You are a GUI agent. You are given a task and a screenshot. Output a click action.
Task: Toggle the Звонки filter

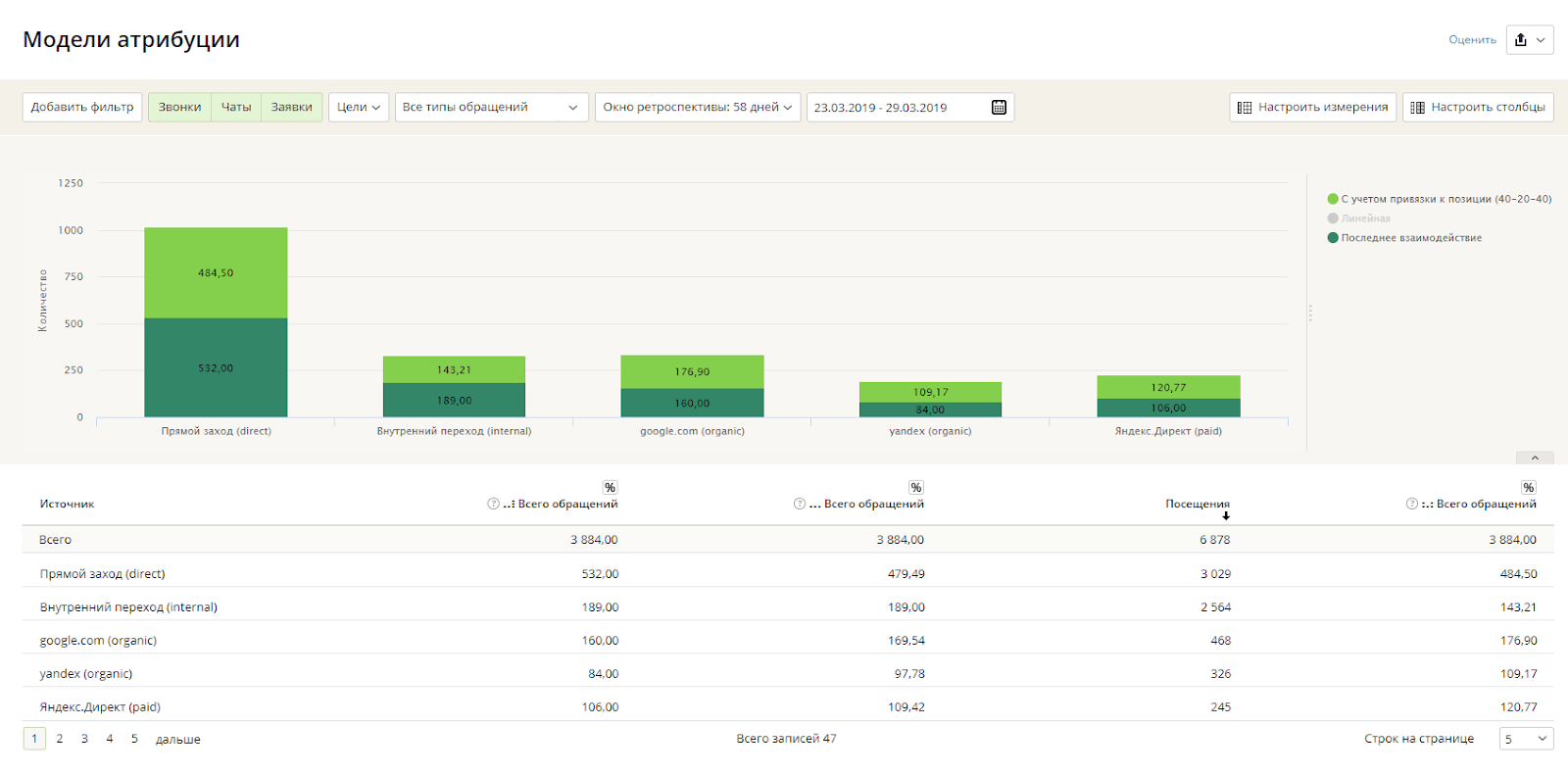[x=179, y=108]
